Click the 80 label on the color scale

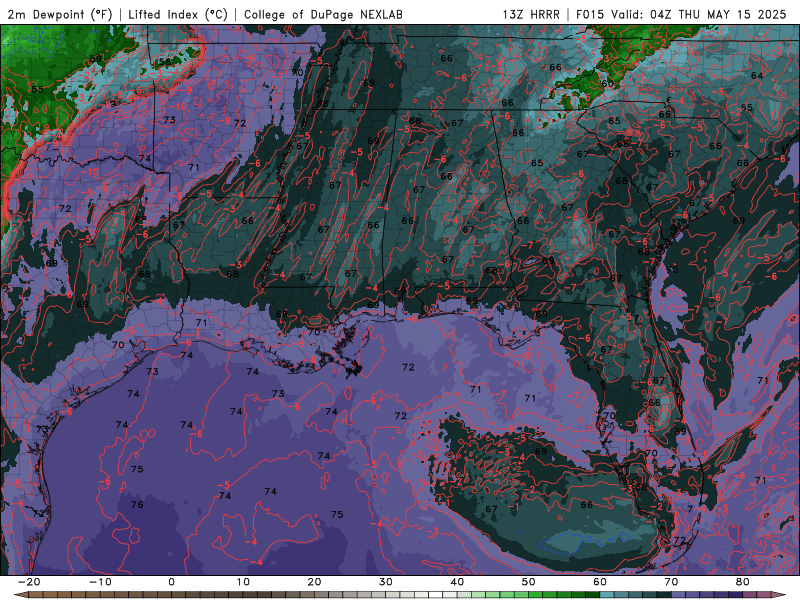coord(743,582)
